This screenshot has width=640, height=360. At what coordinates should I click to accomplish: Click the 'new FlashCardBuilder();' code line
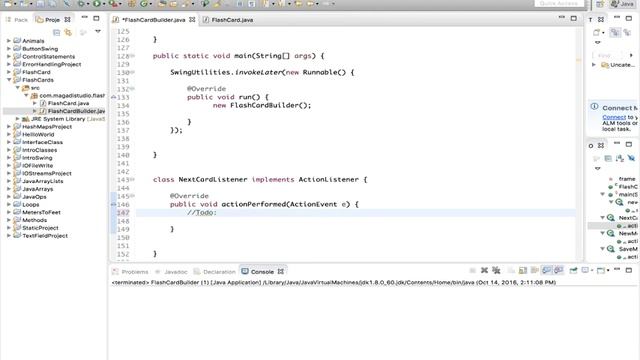pyautogui.click(x=262, y=105)
